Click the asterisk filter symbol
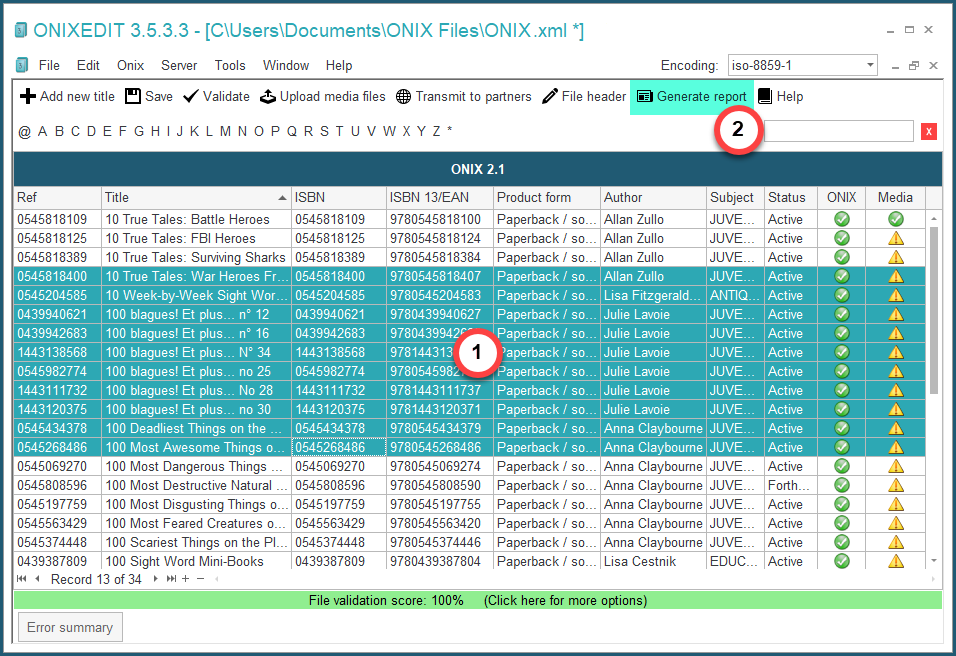Viewport: 956px width, 656px height. [449, 130]
